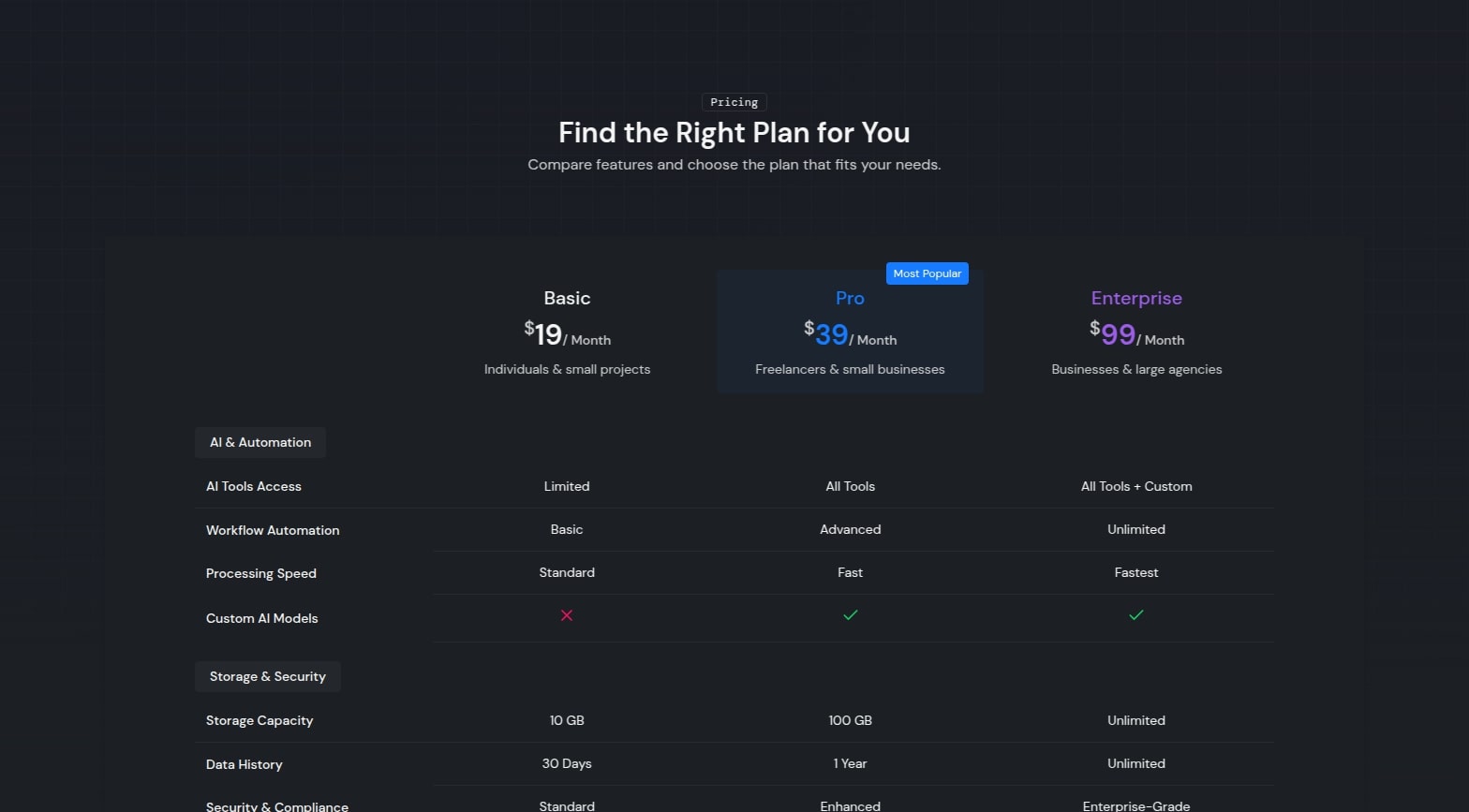Select the Pricing tag above the heading
Image resolution: width=1469 pixels, height=812 pixels.
(x=734, y=102)
